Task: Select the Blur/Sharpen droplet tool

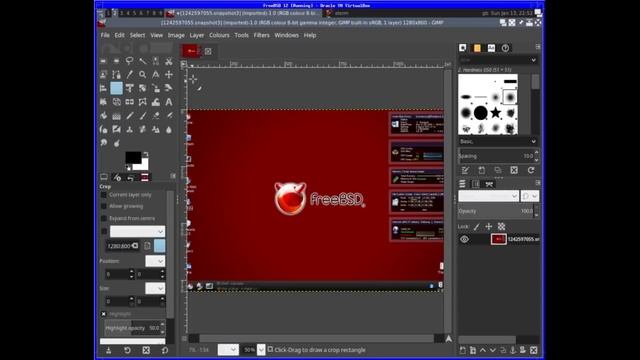Action: tap(169, 130)
